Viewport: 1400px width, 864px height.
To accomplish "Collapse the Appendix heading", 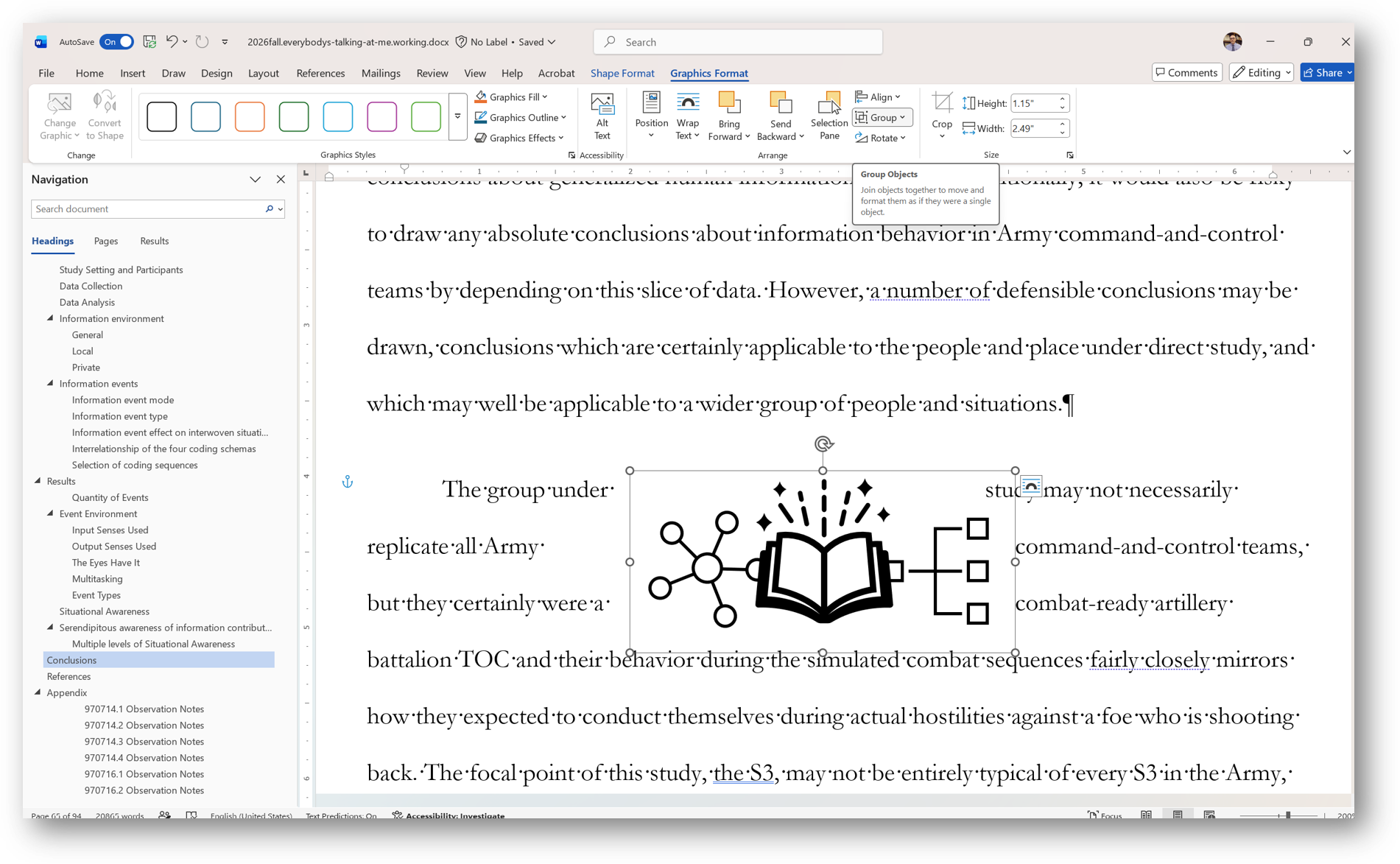I will [38, 692].
